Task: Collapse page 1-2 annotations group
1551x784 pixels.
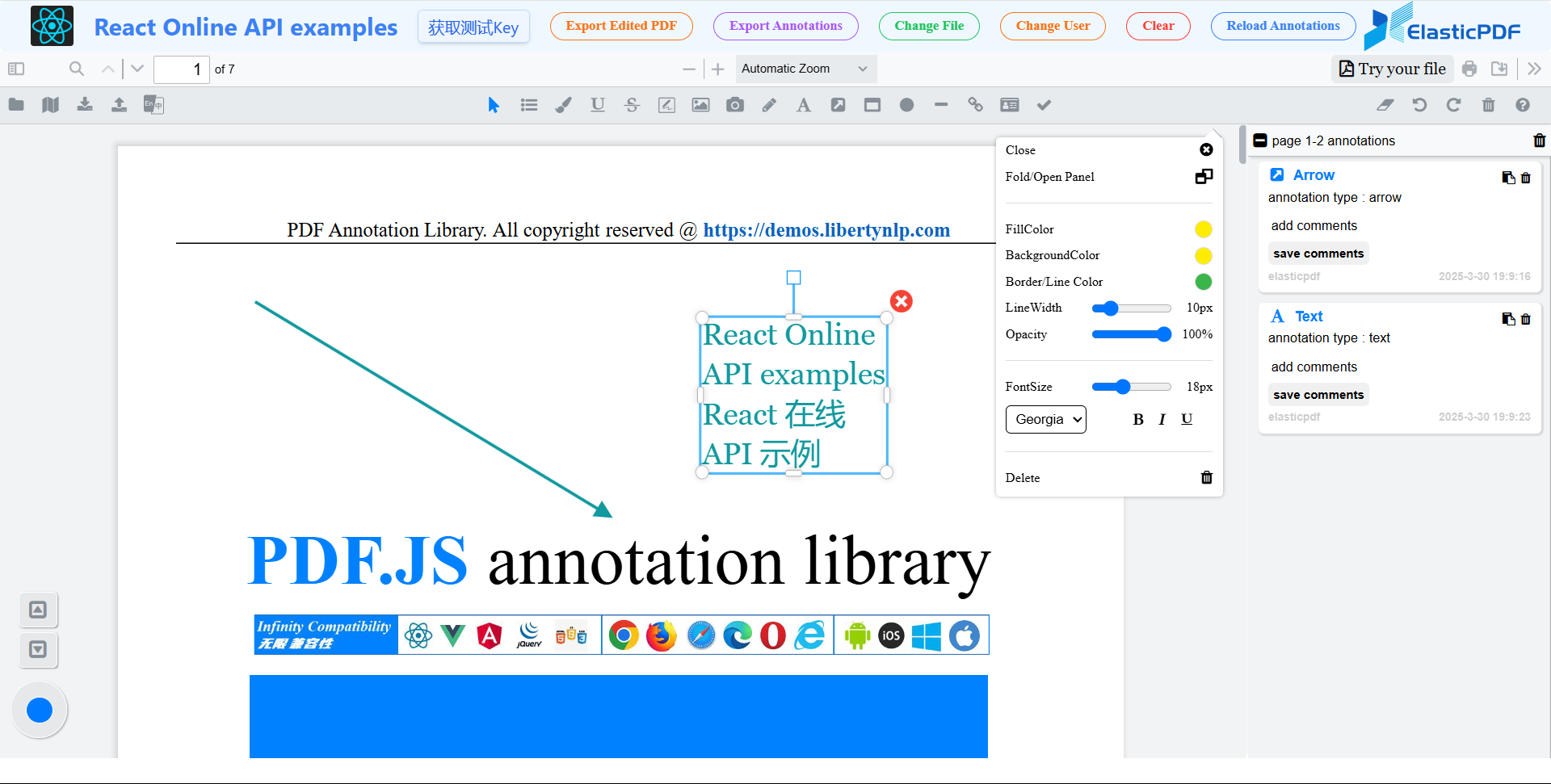Action: 1260,140
